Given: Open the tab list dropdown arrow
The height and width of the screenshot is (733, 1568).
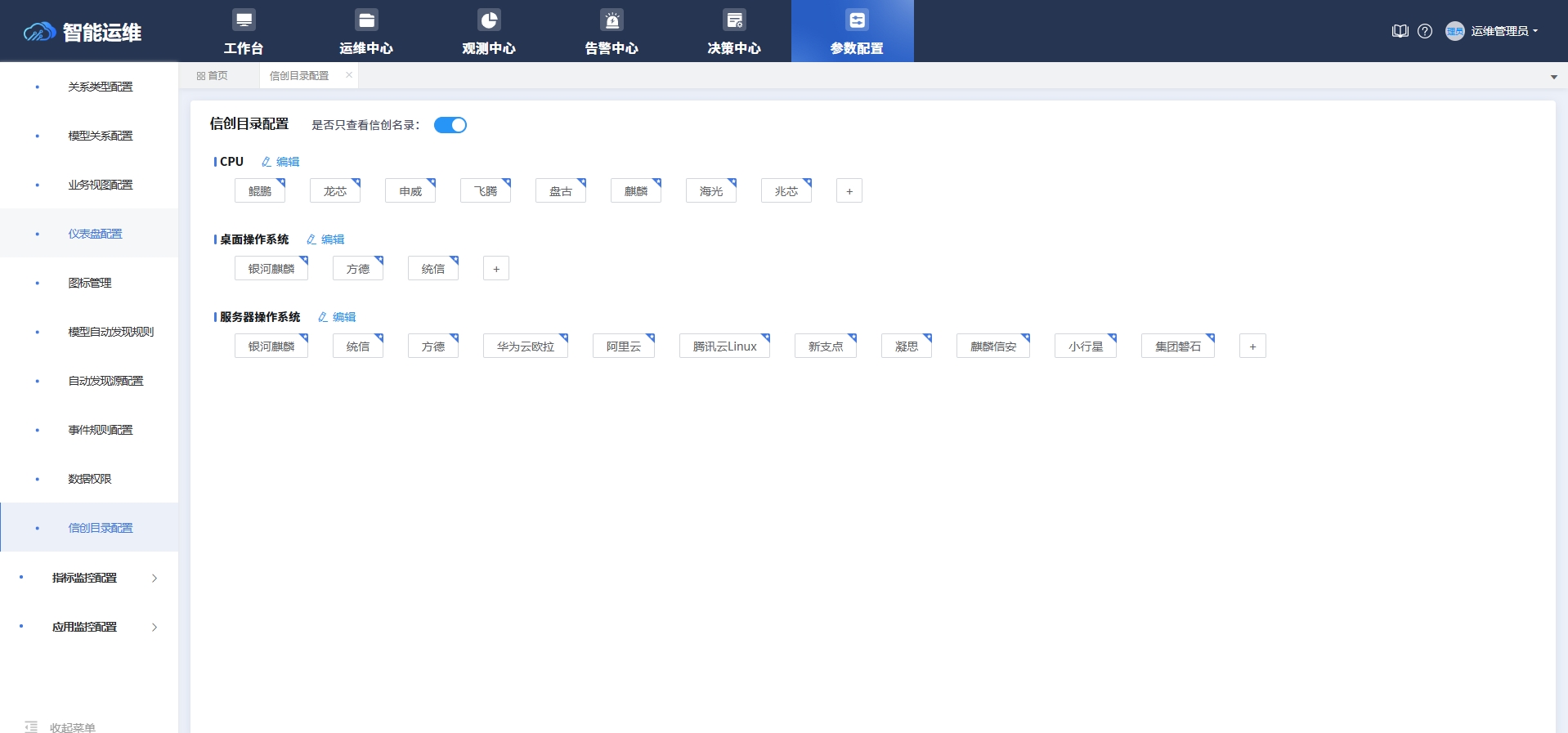Looking at the screenshot, I should click(1553, 77).
